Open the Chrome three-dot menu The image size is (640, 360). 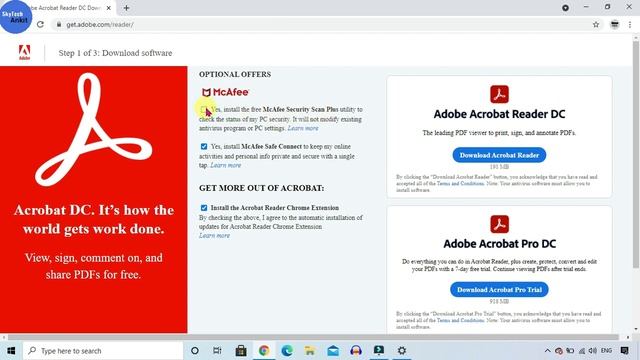click(x=630, y=24)
